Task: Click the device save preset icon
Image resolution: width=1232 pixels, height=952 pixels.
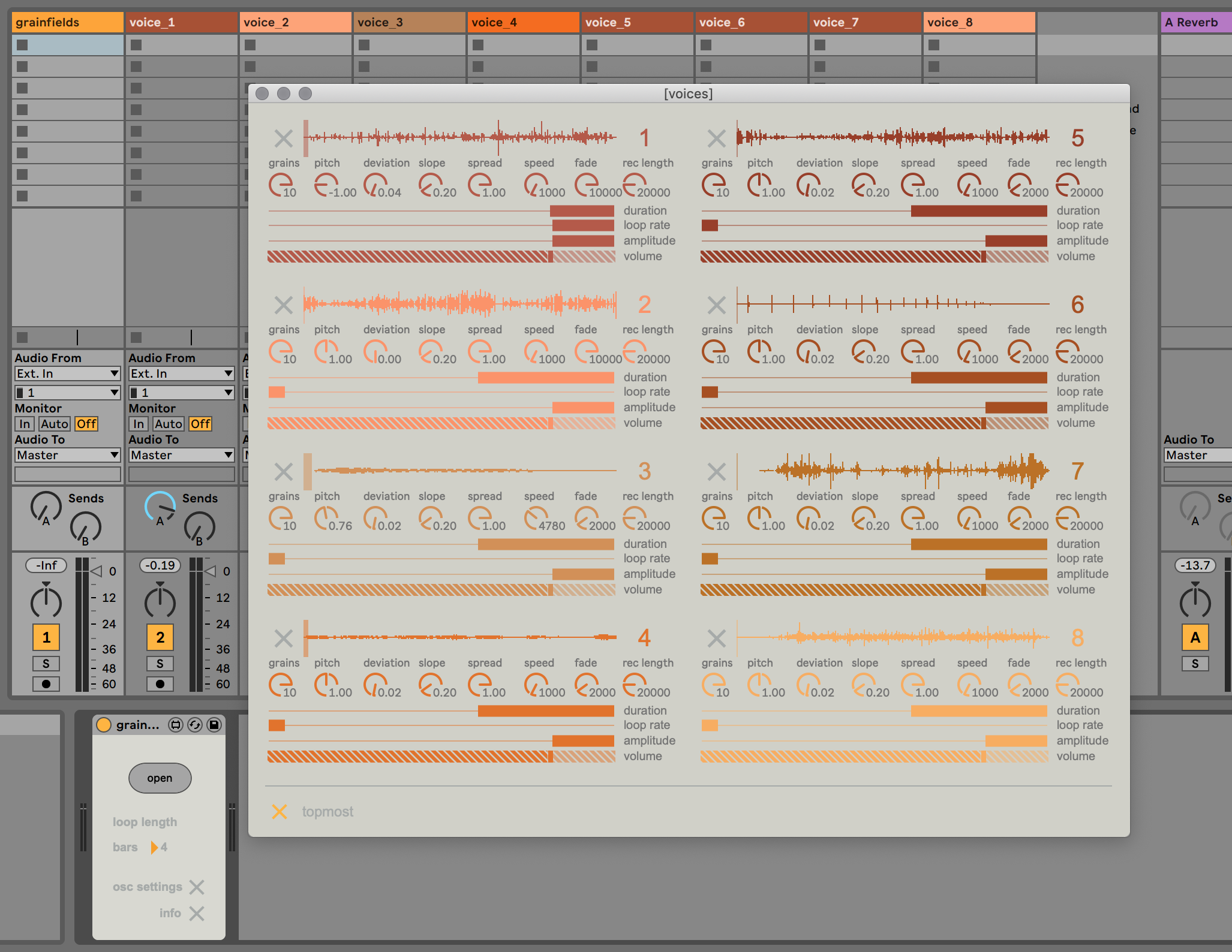Action: 214,725
